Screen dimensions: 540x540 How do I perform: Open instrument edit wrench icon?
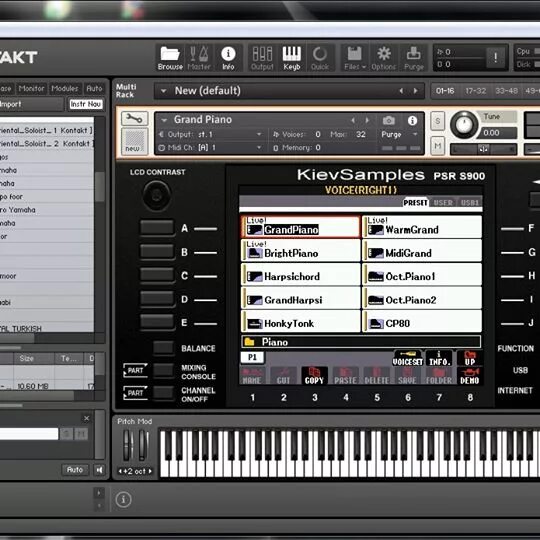point(134,119)
